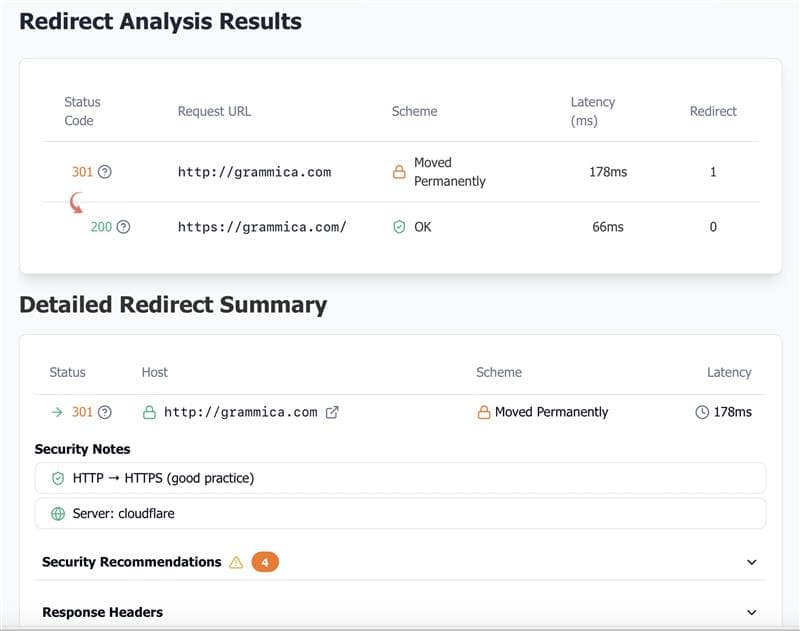Click the orange lock icon beside Moved Permanently
800x631 pixels.
[x=399, y=171]
